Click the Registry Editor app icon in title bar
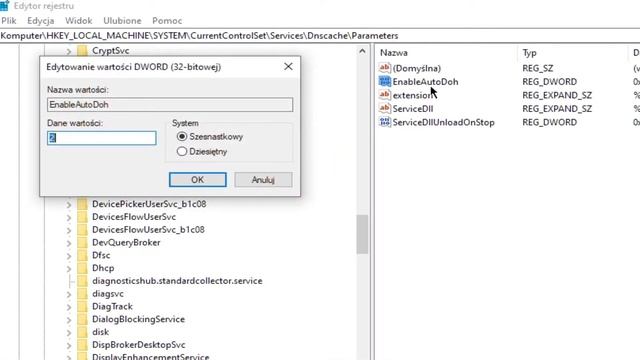This screenshot has width=640, height=360. coord(4,5)
